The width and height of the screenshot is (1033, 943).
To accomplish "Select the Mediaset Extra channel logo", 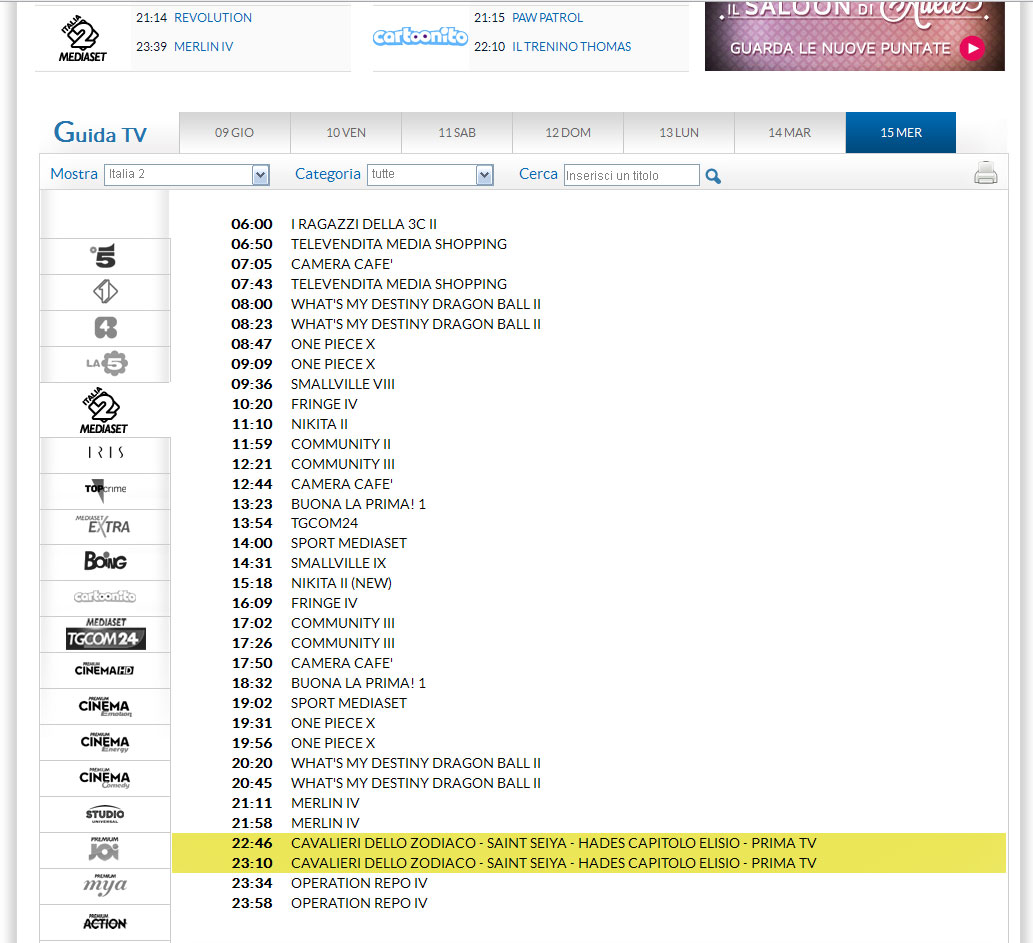I will (x=103, y=525).
